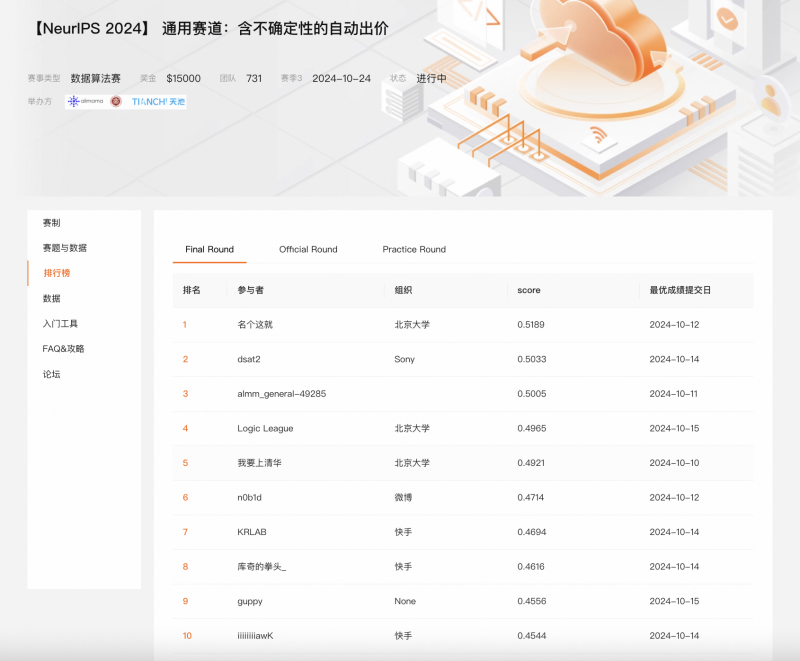Switch to the Official Round tab
800x661 pixels.
(308, 249)
